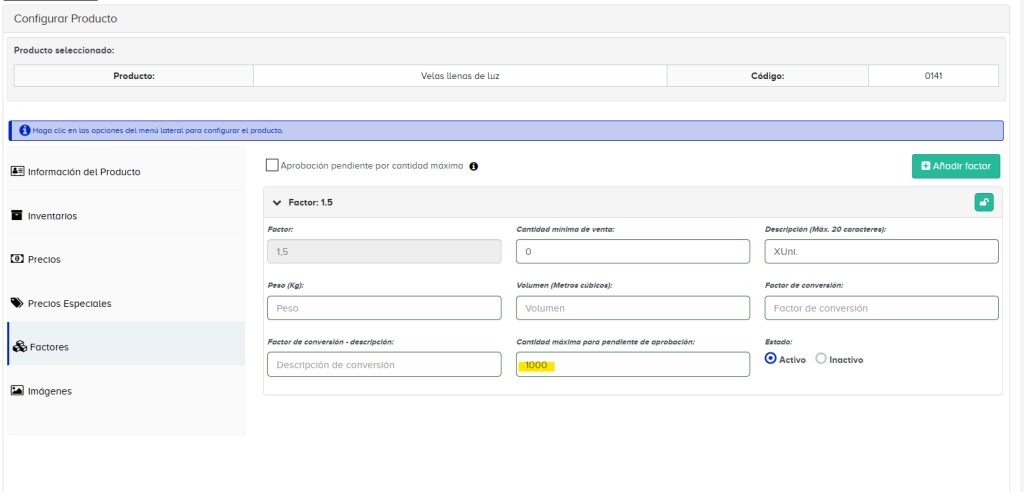This screenshot has width=1024, height=492.
Task: Click the ID card icon beside Información del Producto
Action: (18, 172)
